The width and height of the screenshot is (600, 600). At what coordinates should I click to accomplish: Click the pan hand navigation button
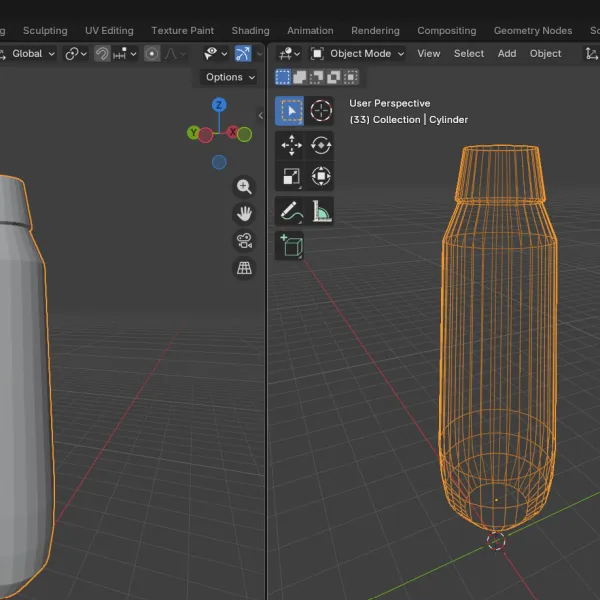point(244,214)
